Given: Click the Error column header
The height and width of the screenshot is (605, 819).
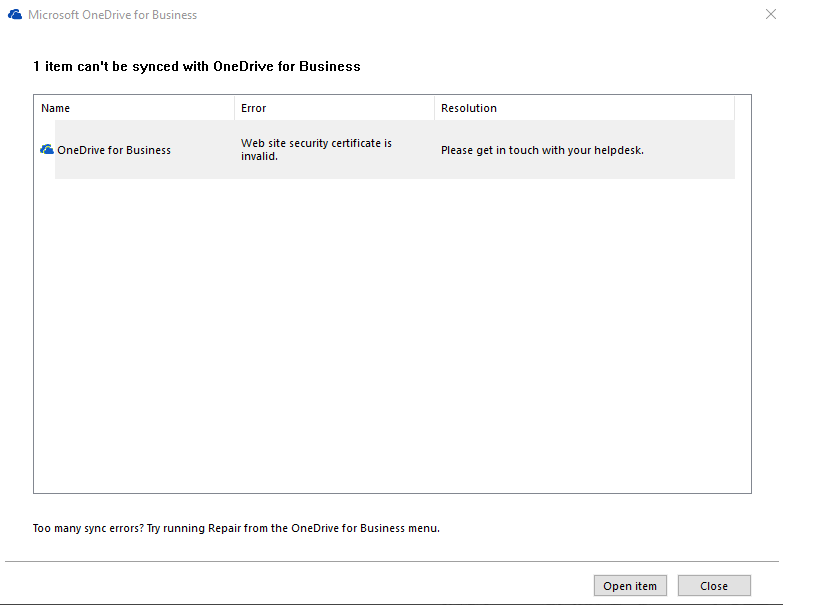Looking at the screenshot, I should (x=334, y=108).
